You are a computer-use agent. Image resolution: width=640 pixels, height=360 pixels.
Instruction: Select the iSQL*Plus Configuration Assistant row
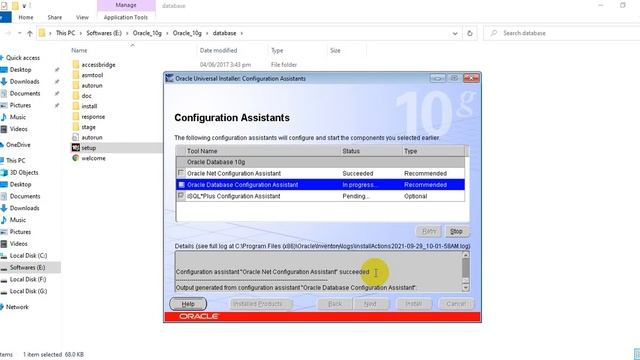tap(320, 196)
